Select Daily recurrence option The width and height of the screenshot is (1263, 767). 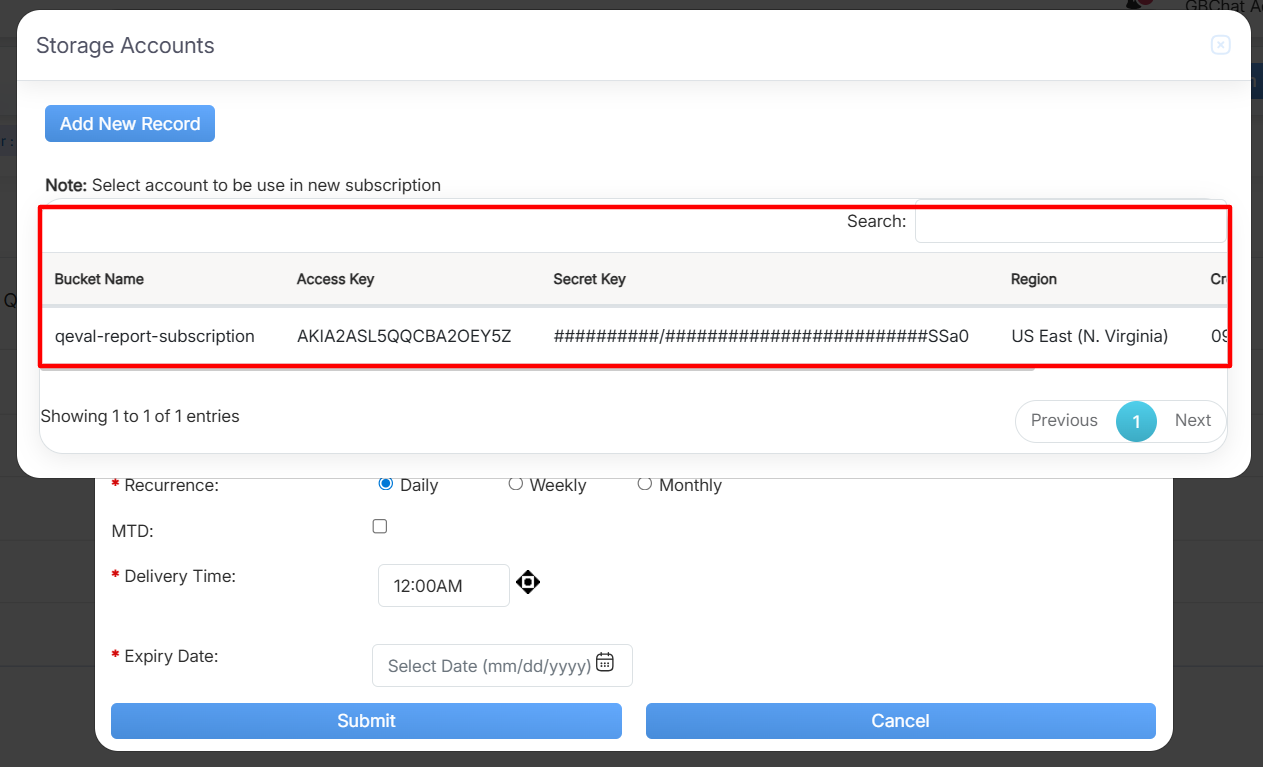point(386,484)
